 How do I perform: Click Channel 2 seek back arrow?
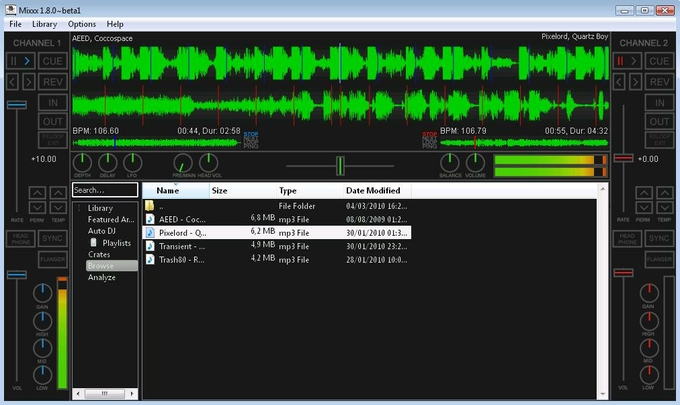click(x=619, y=82)
